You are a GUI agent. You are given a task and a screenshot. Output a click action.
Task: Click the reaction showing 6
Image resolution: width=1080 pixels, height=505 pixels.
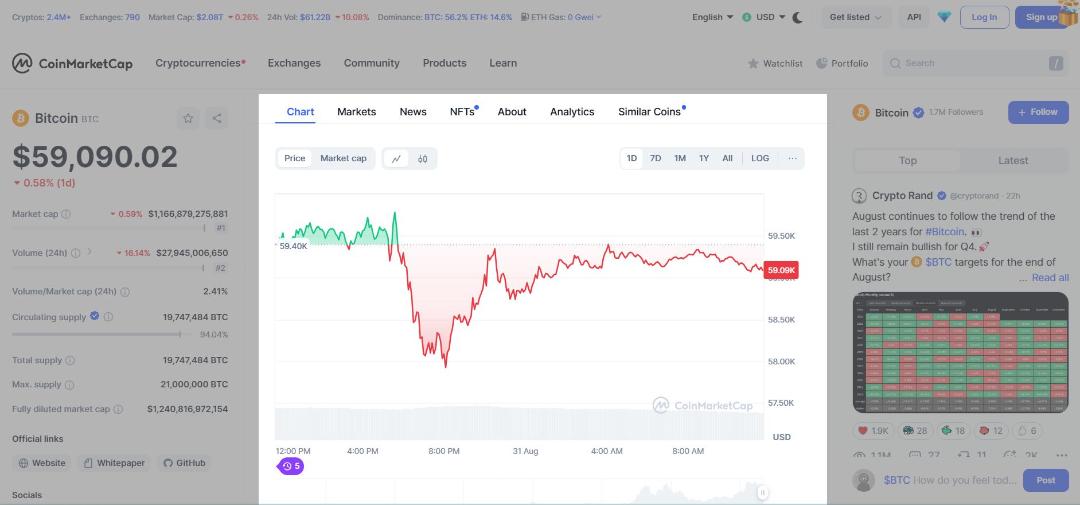click(x=1027, y=431)
